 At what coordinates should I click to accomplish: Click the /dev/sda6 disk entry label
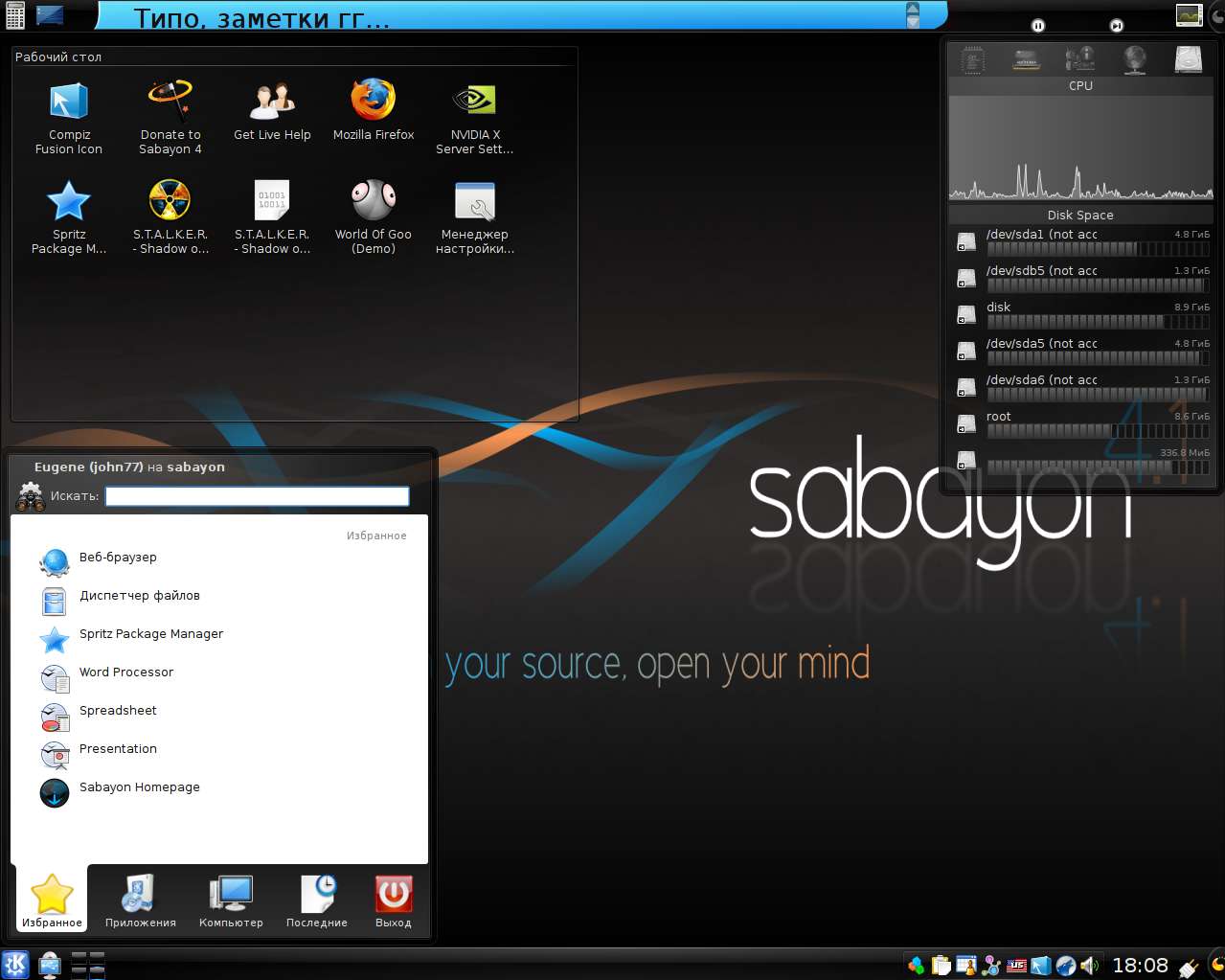(x=1042, y=379)
